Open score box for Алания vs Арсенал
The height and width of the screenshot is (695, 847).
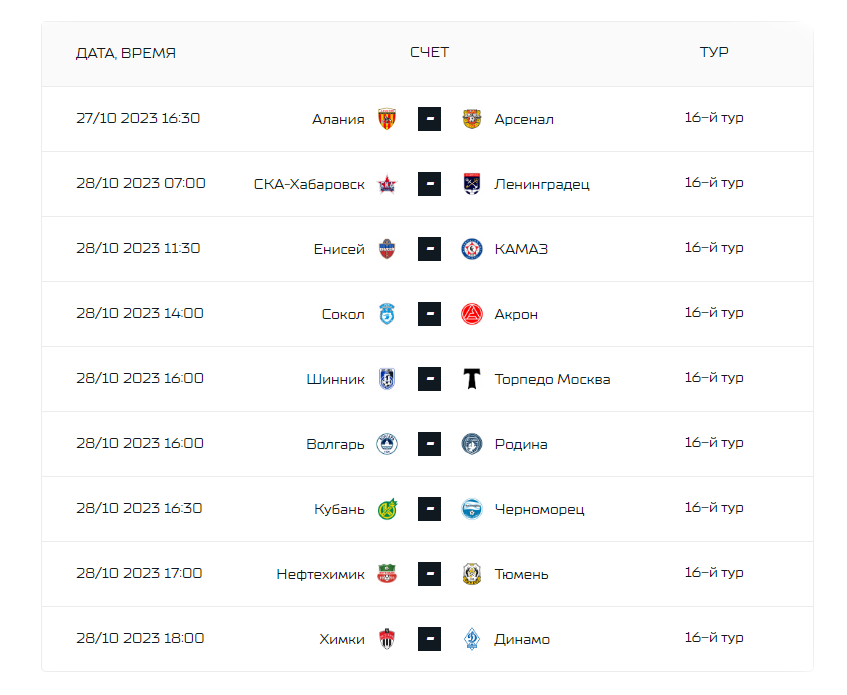(x=429, y=119)
